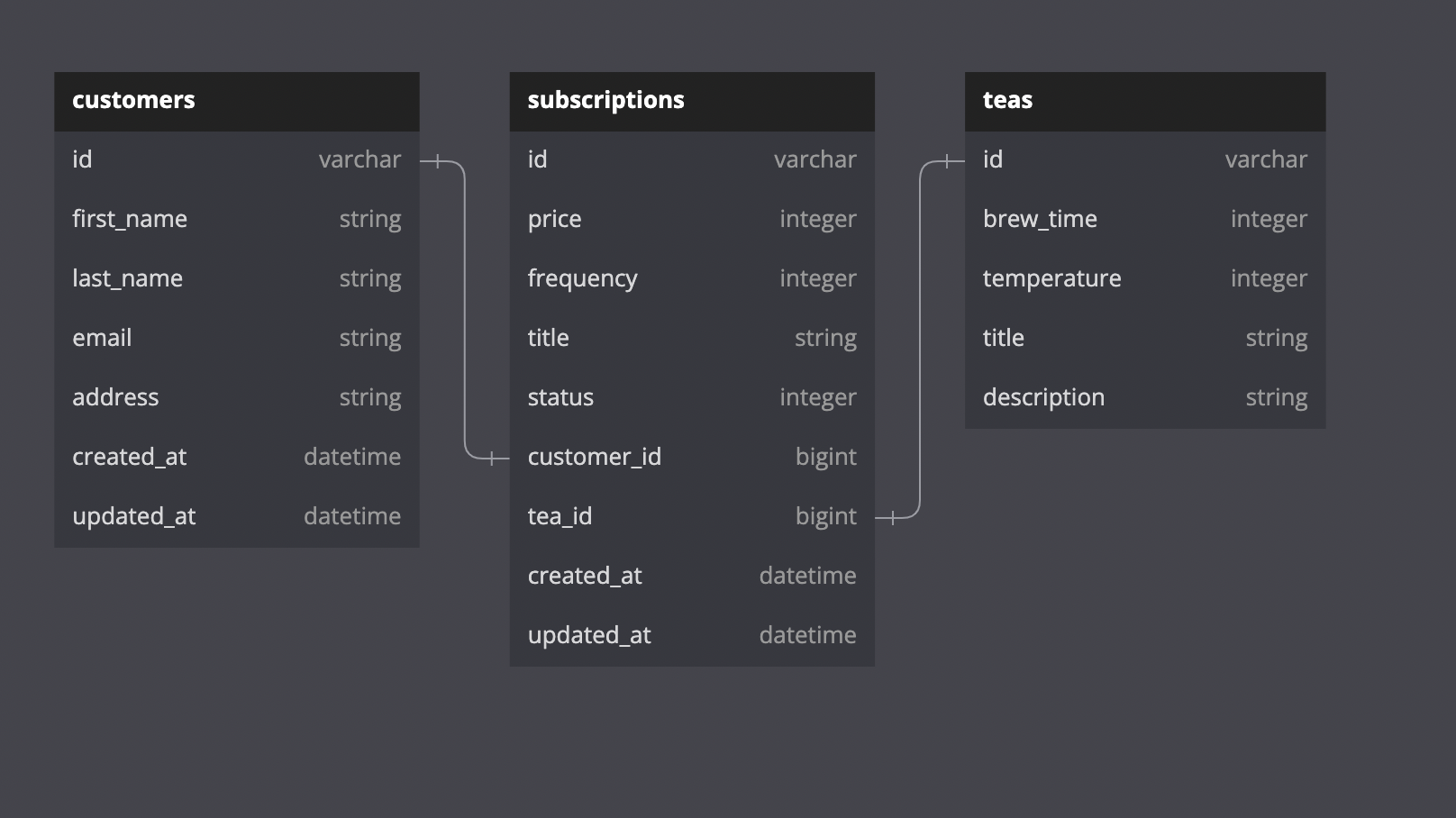Select the customer_id foreign key row
The height and width of the screenshot is (818, 1456).
coord(692,457)
